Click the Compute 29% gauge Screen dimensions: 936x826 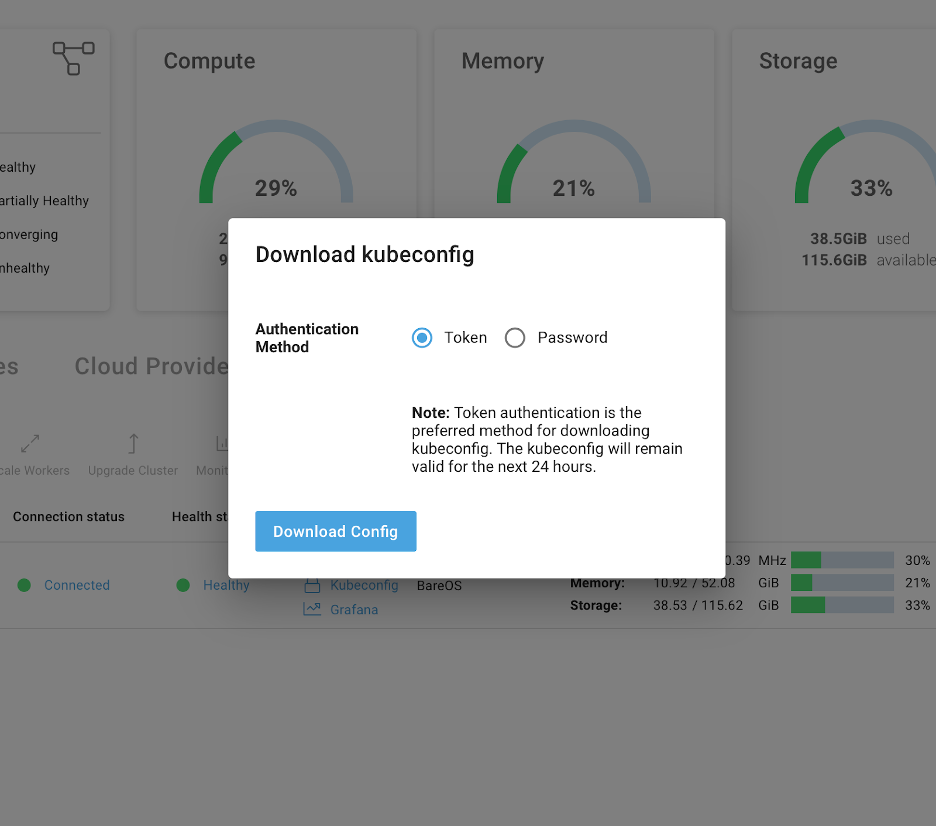pos(276,165)
